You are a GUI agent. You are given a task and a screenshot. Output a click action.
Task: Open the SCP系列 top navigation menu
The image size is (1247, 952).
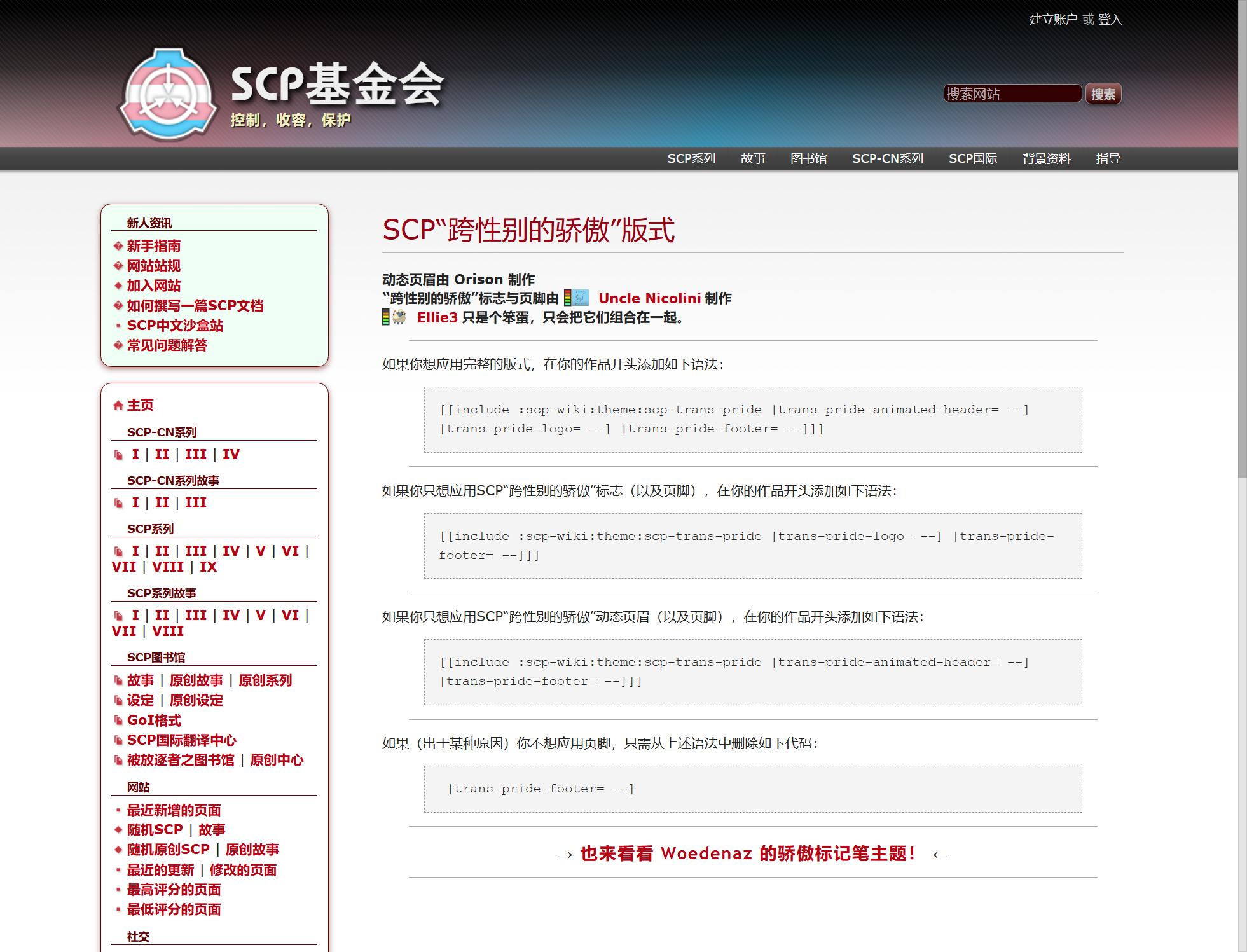click(691, 158)
